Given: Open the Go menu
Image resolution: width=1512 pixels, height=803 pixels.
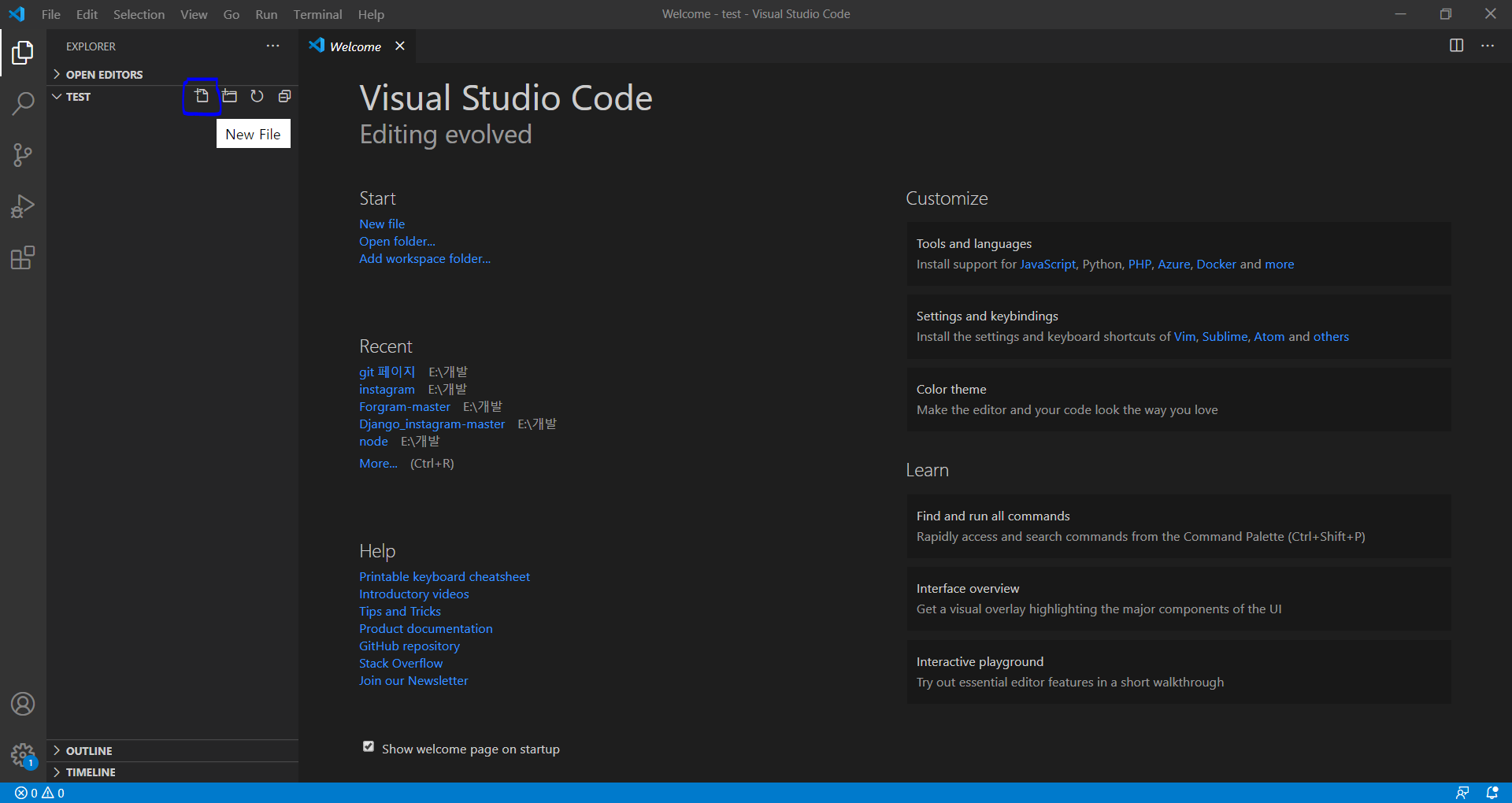Looking at the screenshot, I should pyautogui.click(x=231, y=14).
